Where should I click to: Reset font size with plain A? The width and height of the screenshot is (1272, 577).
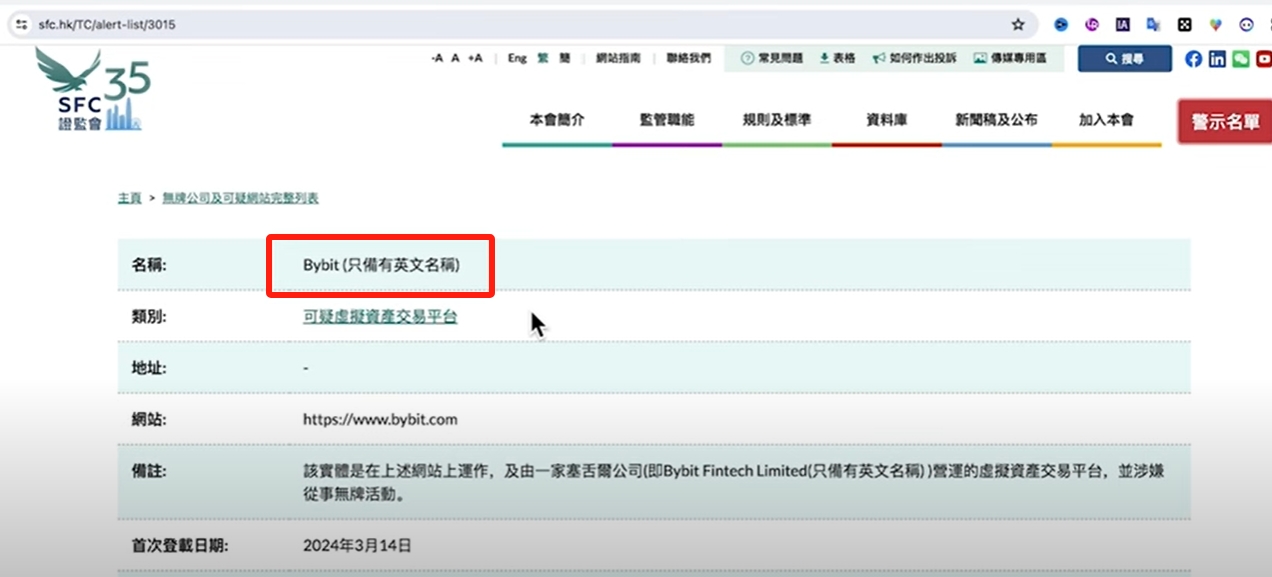(x=455, y=58)
